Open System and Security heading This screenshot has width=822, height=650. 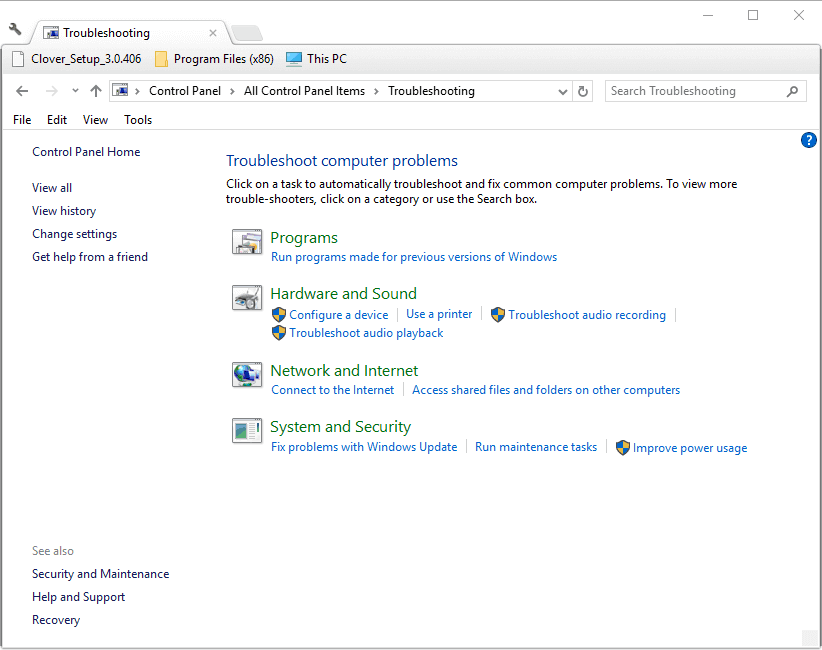click(x=340, y=427)
